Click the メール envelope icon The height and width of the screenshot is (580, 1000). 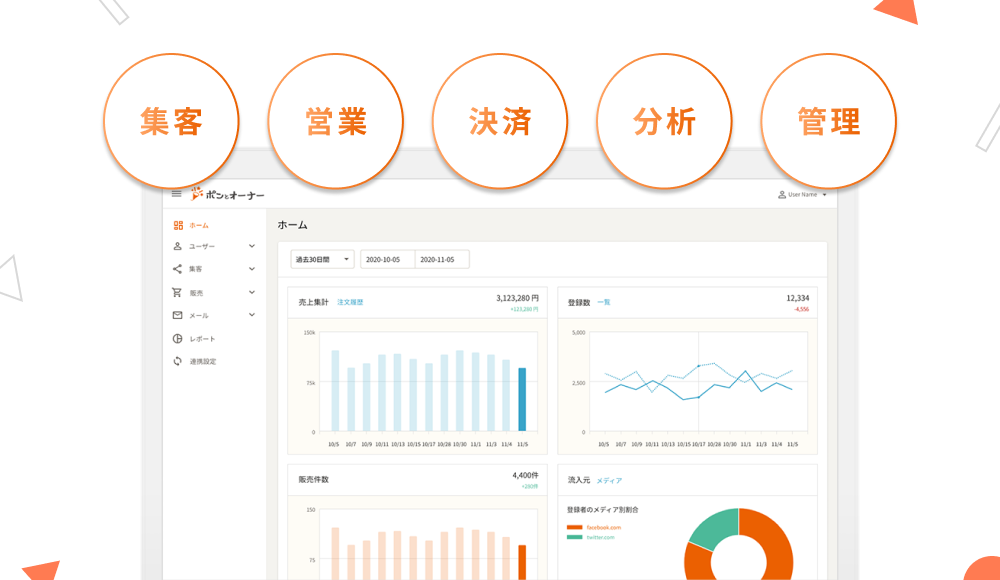pyautogui.click(x=178, y=315)
